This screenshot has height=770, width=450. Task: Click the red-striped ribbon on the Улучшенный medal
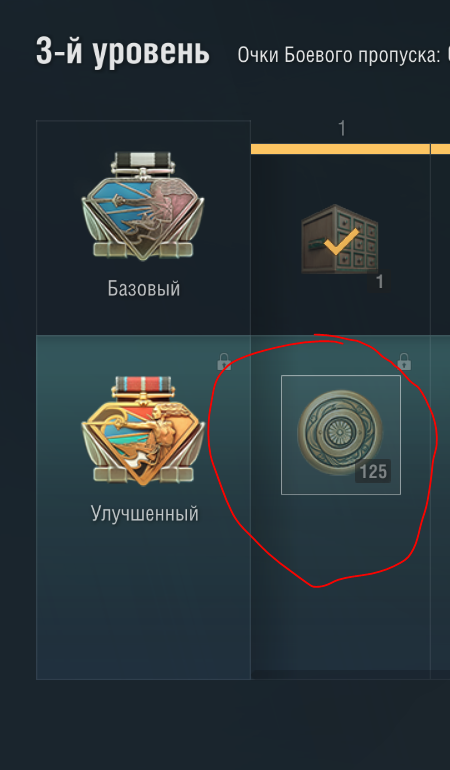point(142,385)
